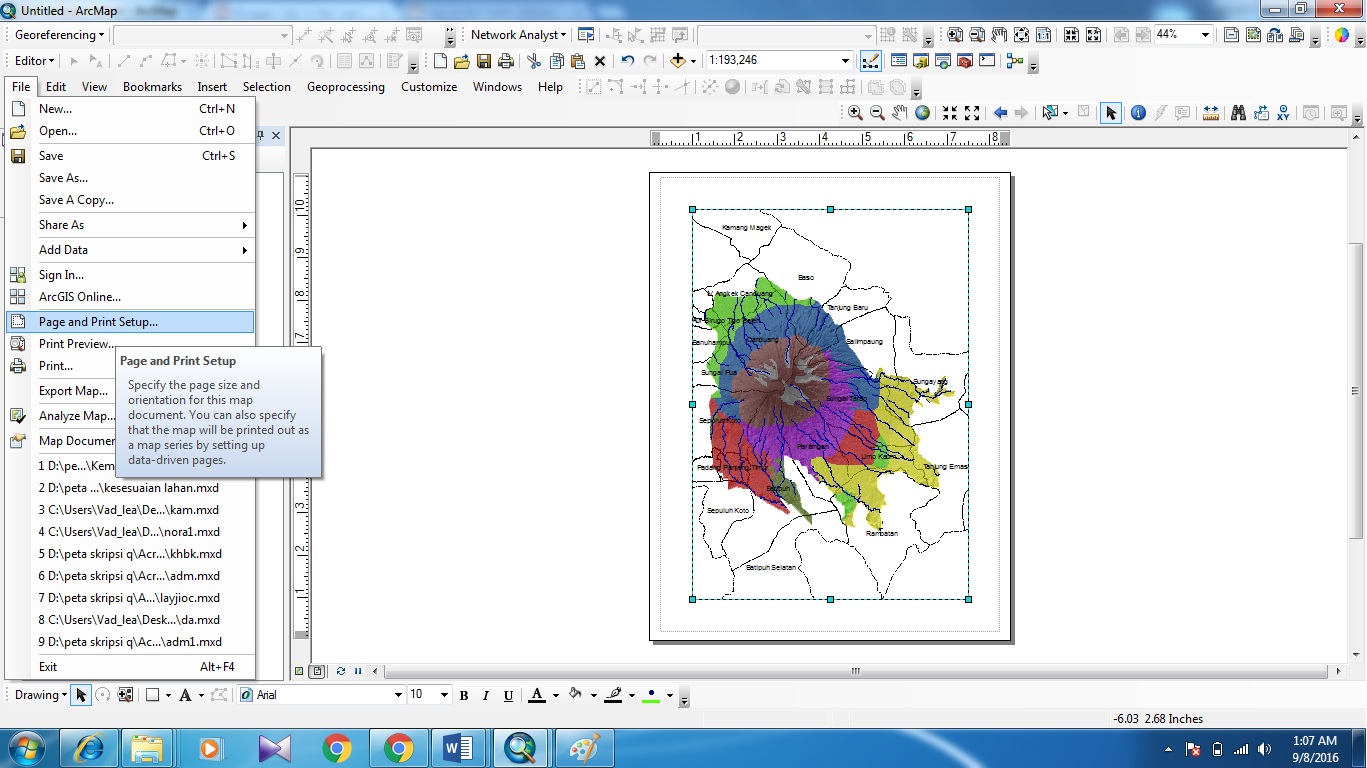Activate the Pan tool

click(899, 112)
